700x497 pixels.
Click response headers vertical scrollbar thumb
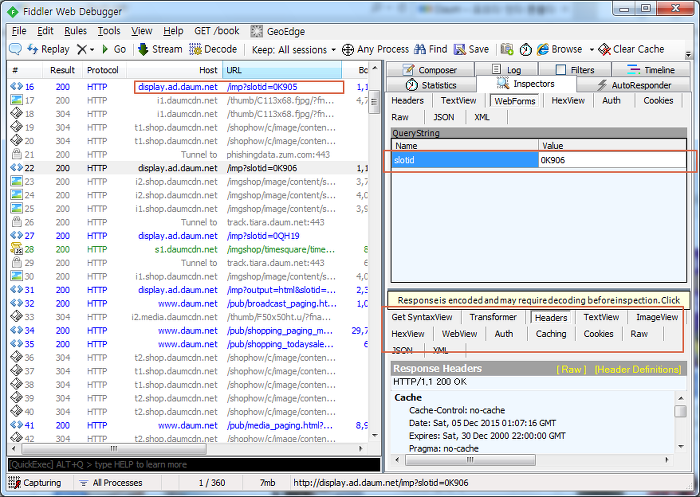click(680, 411)
